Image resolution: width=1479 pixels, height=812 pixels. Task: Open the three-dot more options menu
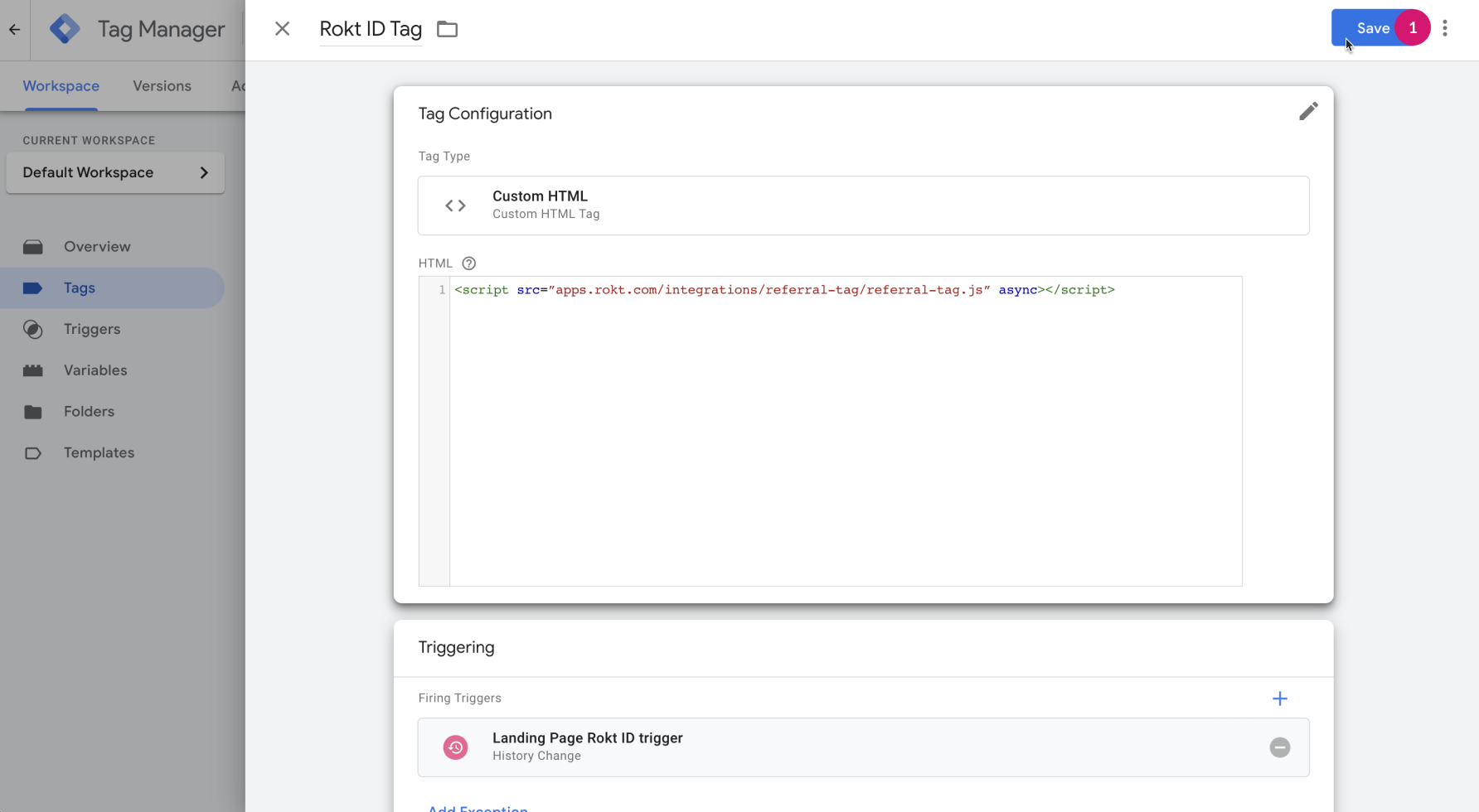1445,28
